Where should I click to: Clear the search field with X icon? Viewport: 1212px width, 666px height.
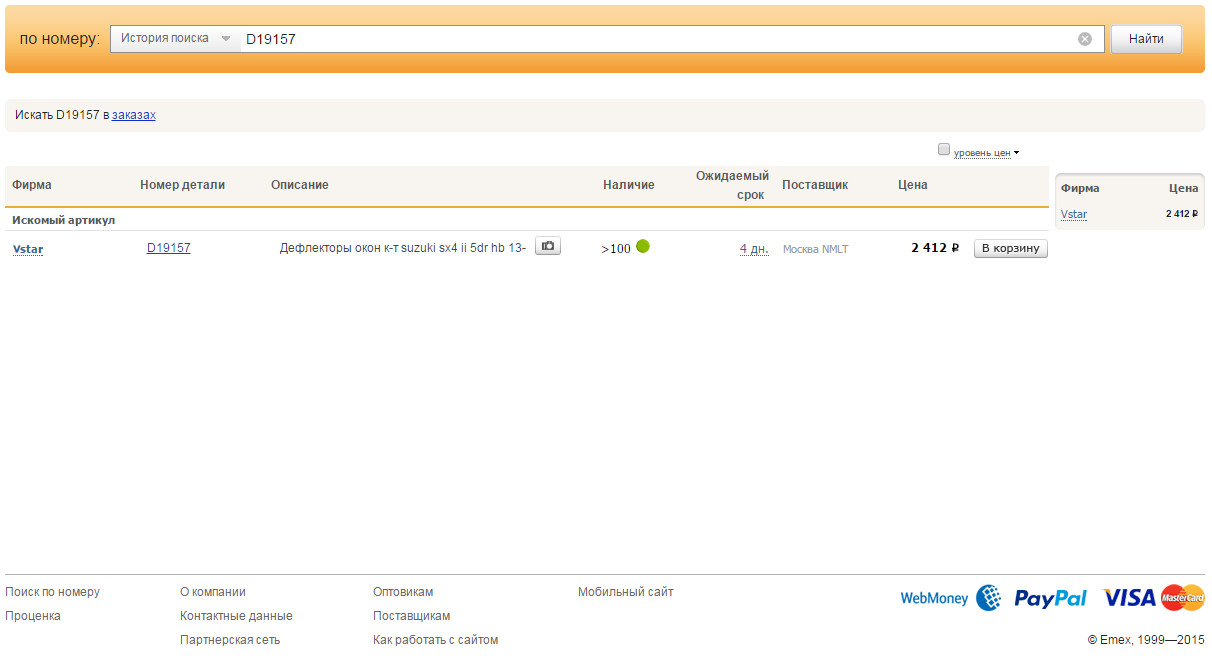pyautogui.click(x=1085, y=39)
